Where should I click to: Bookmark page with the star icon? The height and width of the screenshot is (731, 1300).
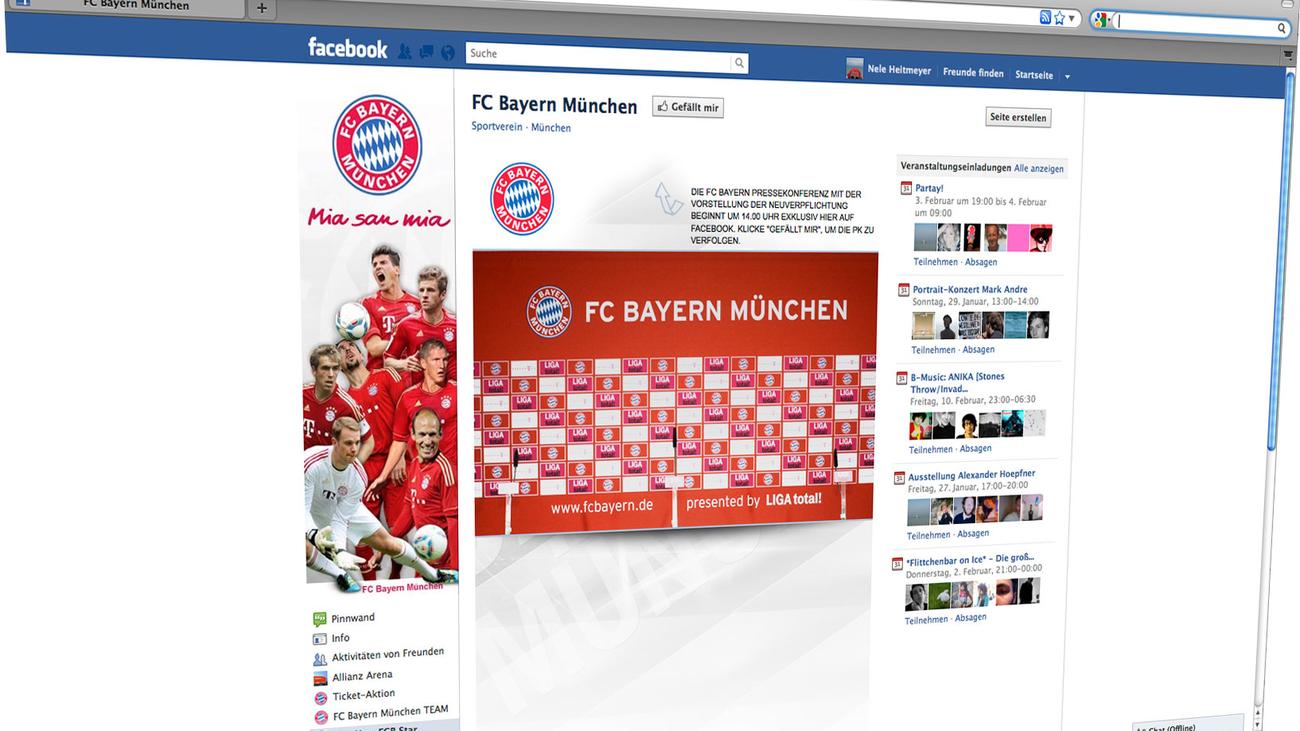click(x=1059, y=18)
